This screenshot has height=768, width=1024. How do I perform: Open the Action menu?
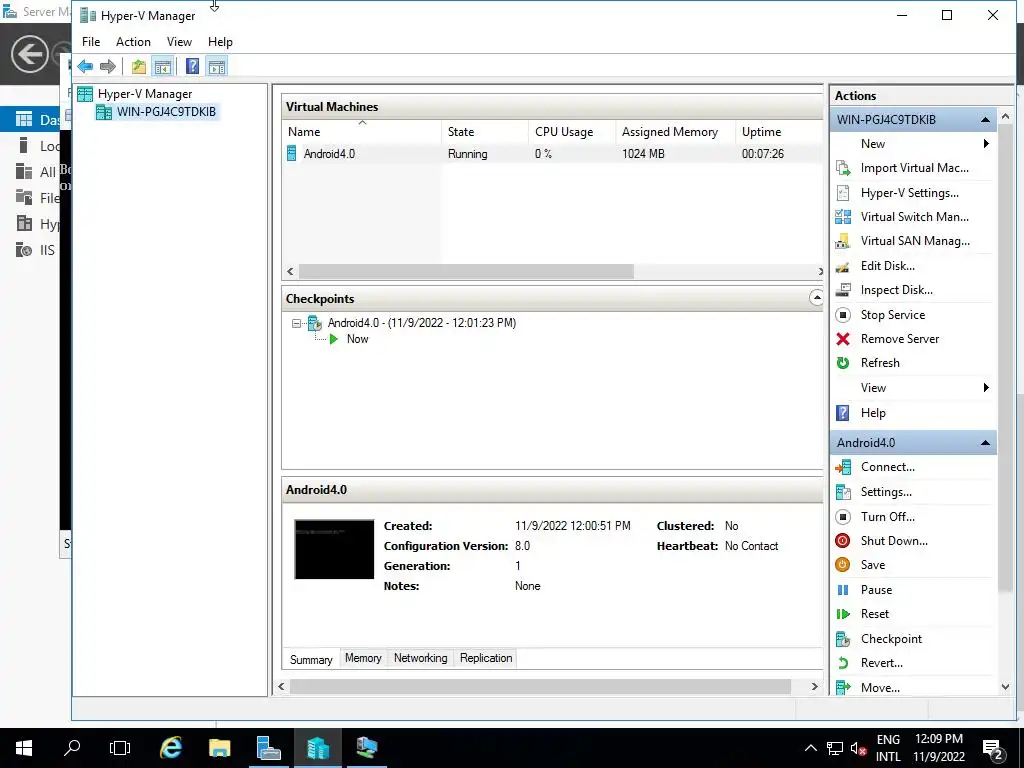pos(133,42)
